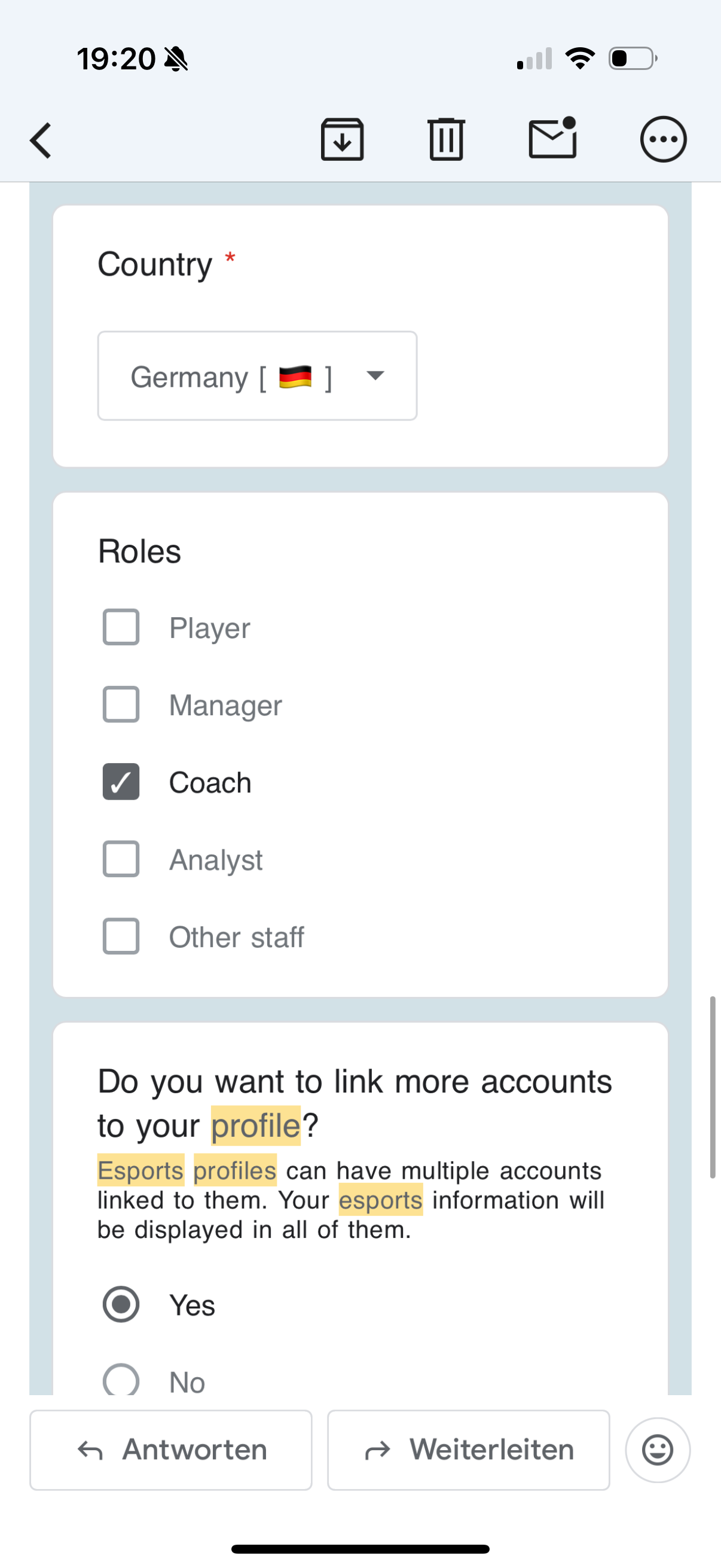721x1568 pixels.
Task: Tap the Weiterleiten forward button
Action: (469, 1450)
